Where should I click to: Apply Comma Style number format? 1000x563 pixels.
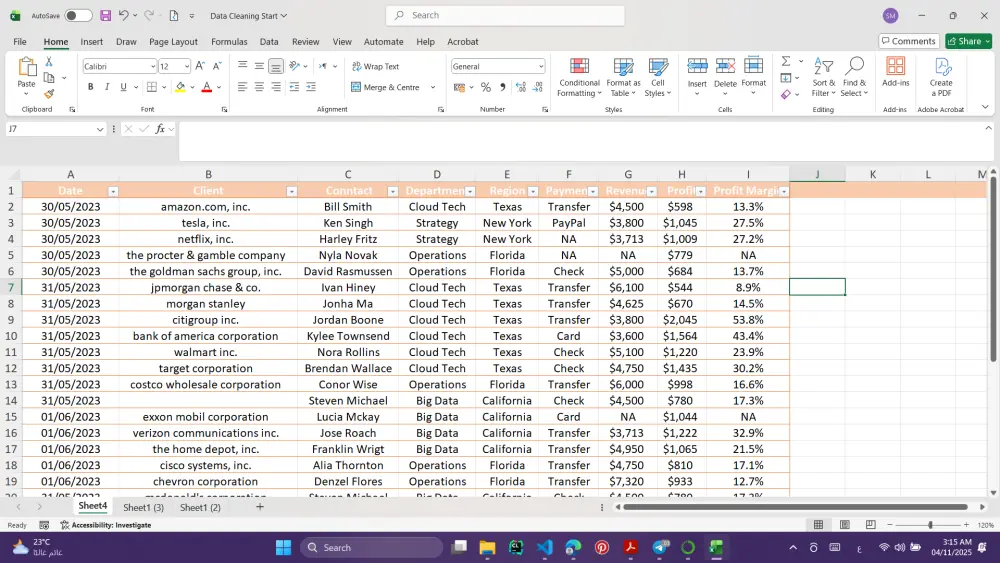[x=503, y=87]
